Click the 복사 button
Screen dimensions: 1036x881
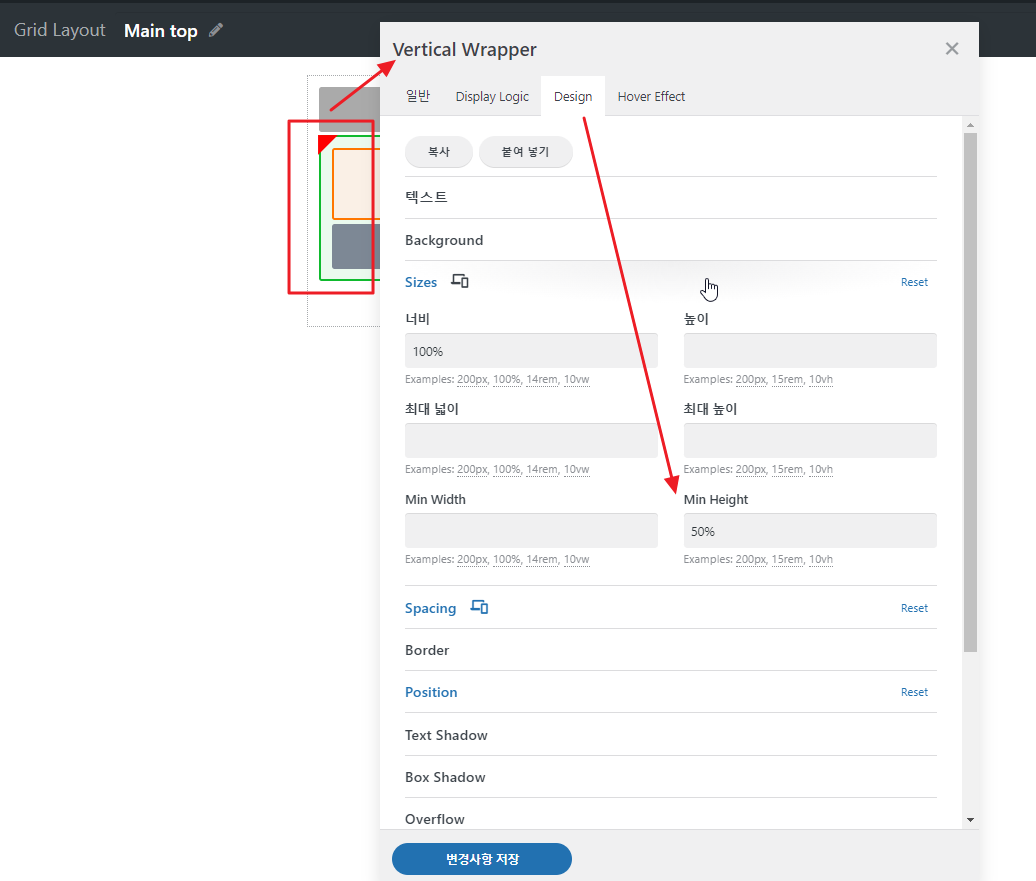click(439, 152)
